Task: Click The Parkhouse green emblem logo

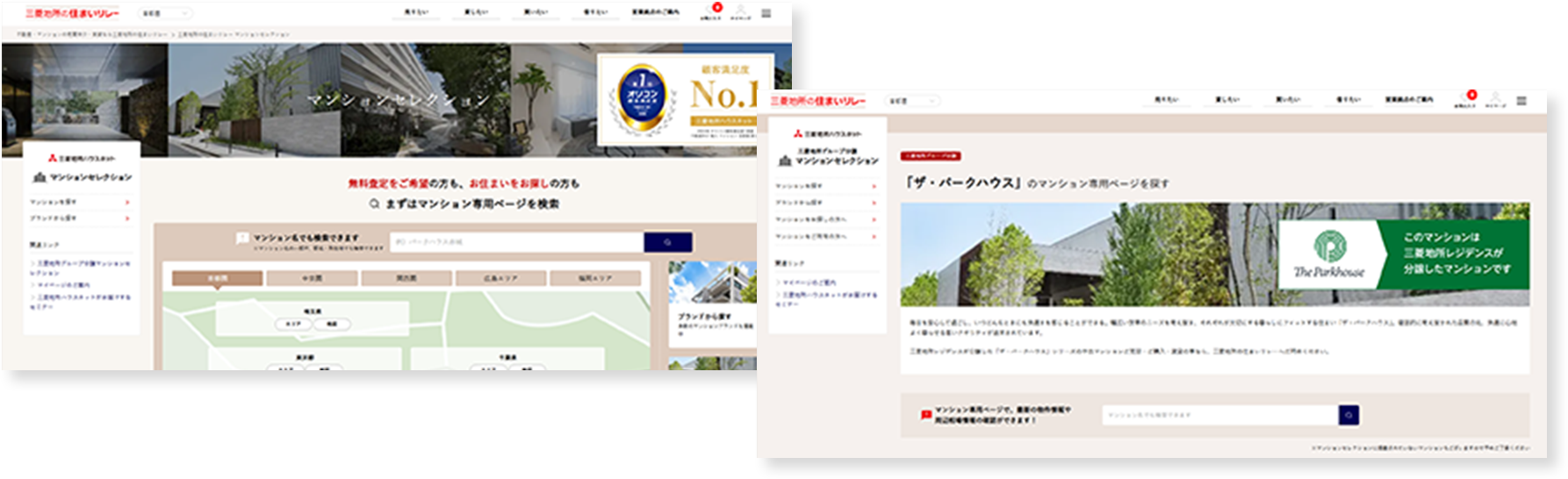Action: coord(1329,247)
